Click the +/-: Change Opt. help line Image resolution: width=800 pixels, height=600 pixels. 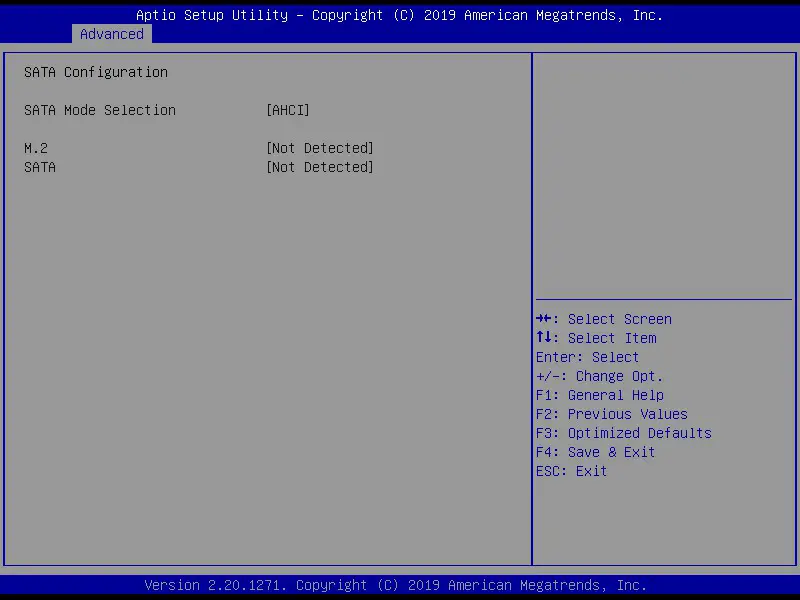[599, 376]
